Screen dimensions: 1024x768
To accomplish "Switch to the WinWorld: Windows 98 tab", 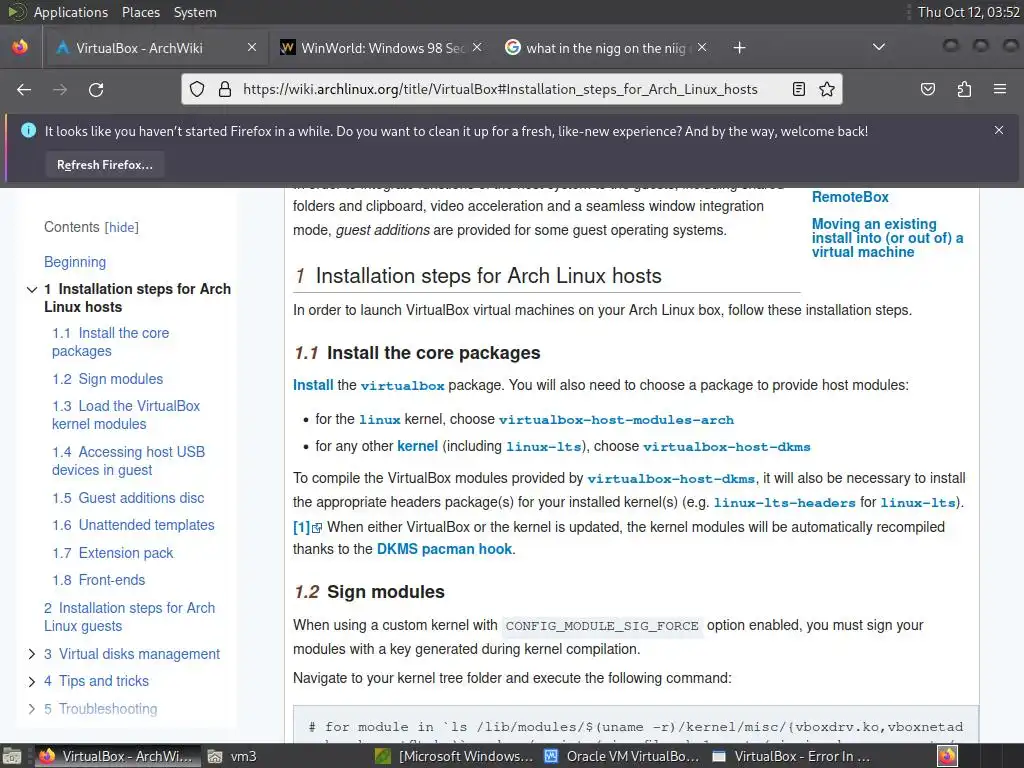I will pos(381,48).
